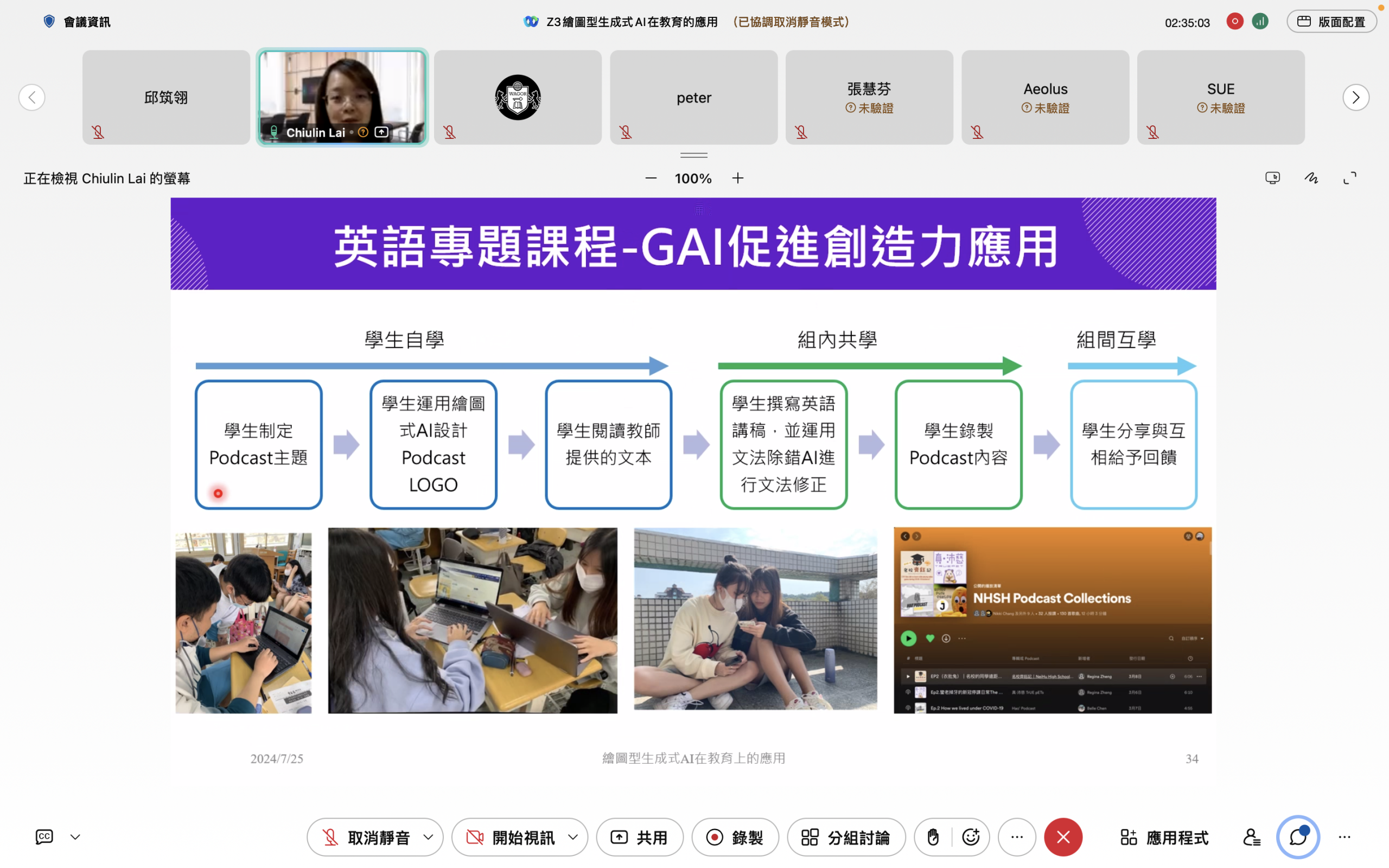Open the participants list icon

pyautogui.click(x=1251, y=837)
